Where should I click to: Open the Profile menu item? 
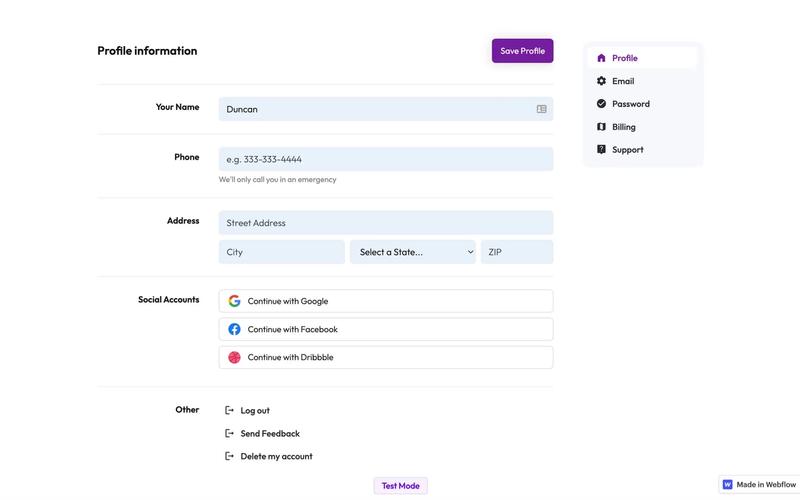pos(643,58)
